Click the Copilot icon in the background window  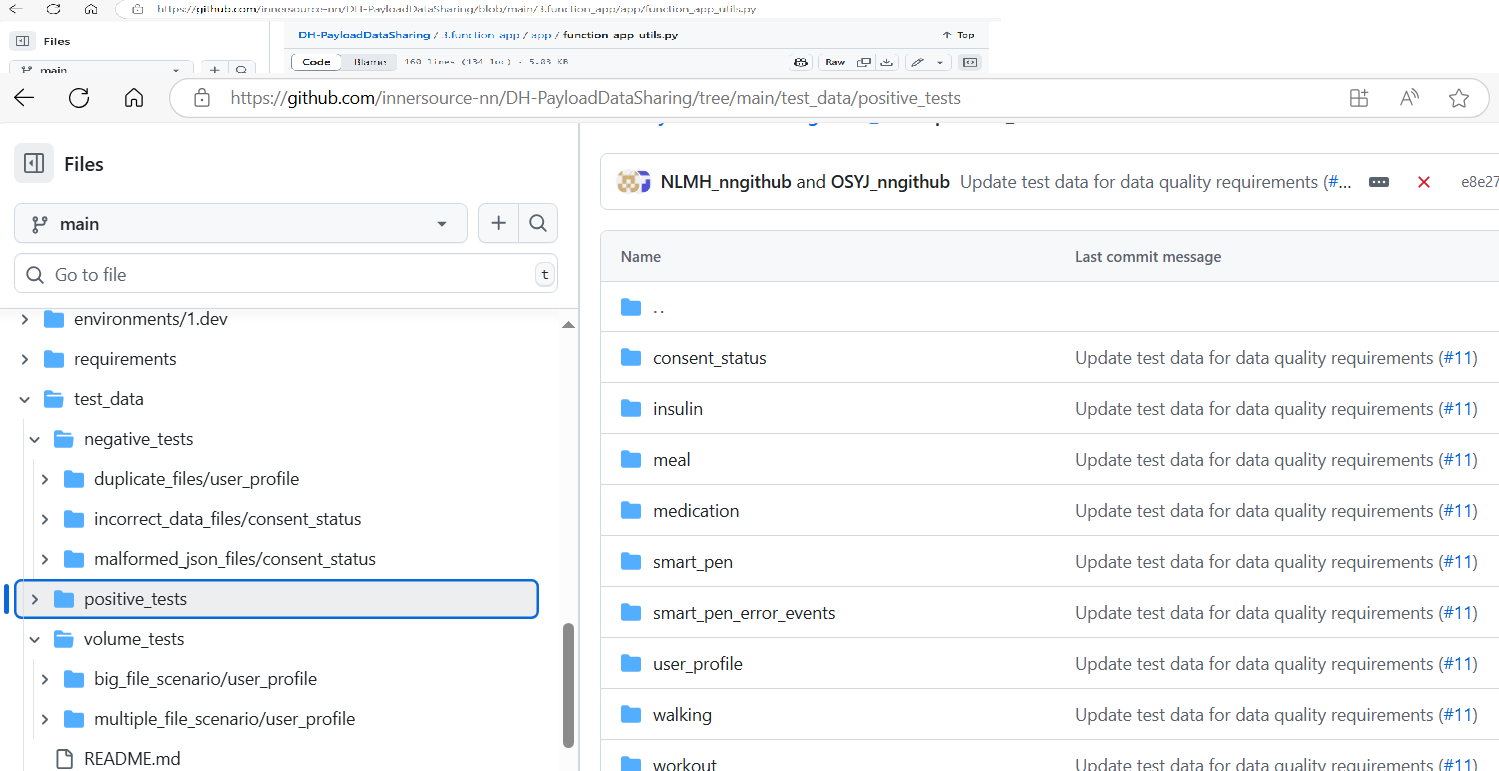coord(800,62)
